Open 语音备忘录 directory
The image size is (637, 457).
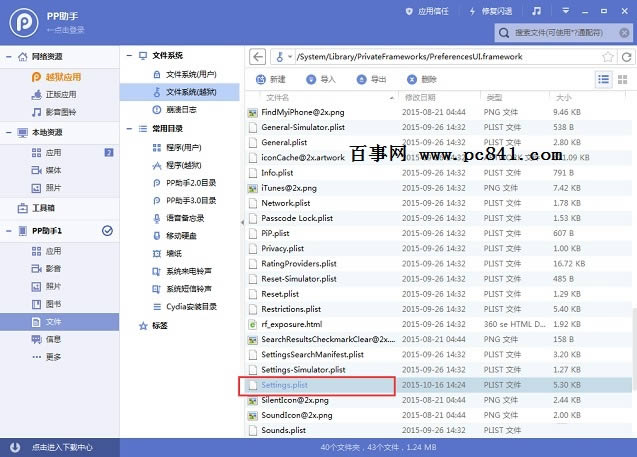coord(179,218)
